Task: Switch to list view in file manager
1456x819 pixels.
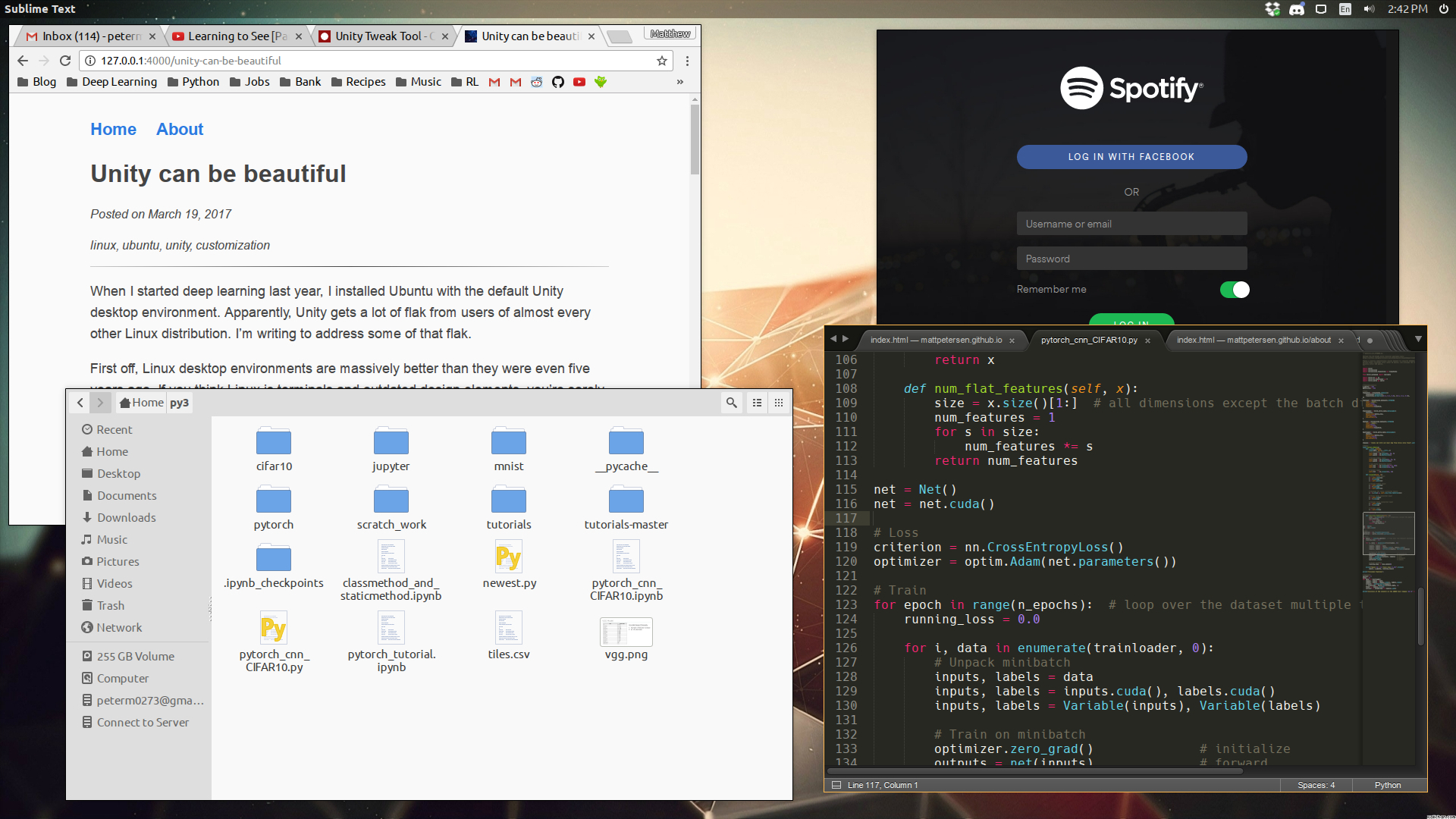Action: coord(756,403)
